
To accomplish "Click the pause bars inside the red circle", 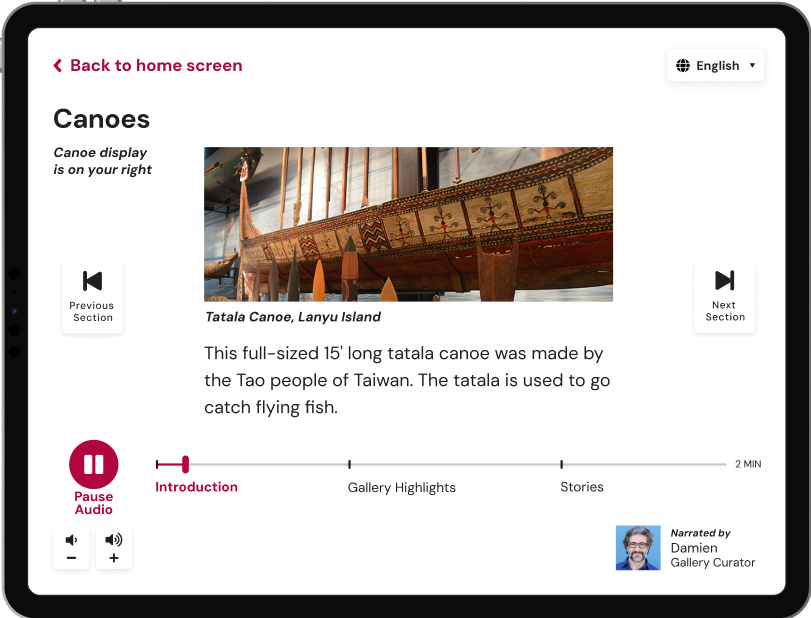I will pos(93,463).
